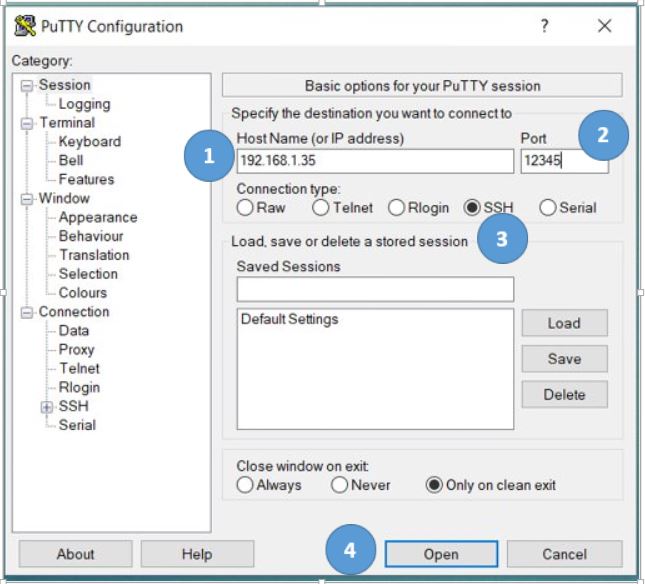Open the Proxy settings category
645x584 pixels.
point(77,350)
